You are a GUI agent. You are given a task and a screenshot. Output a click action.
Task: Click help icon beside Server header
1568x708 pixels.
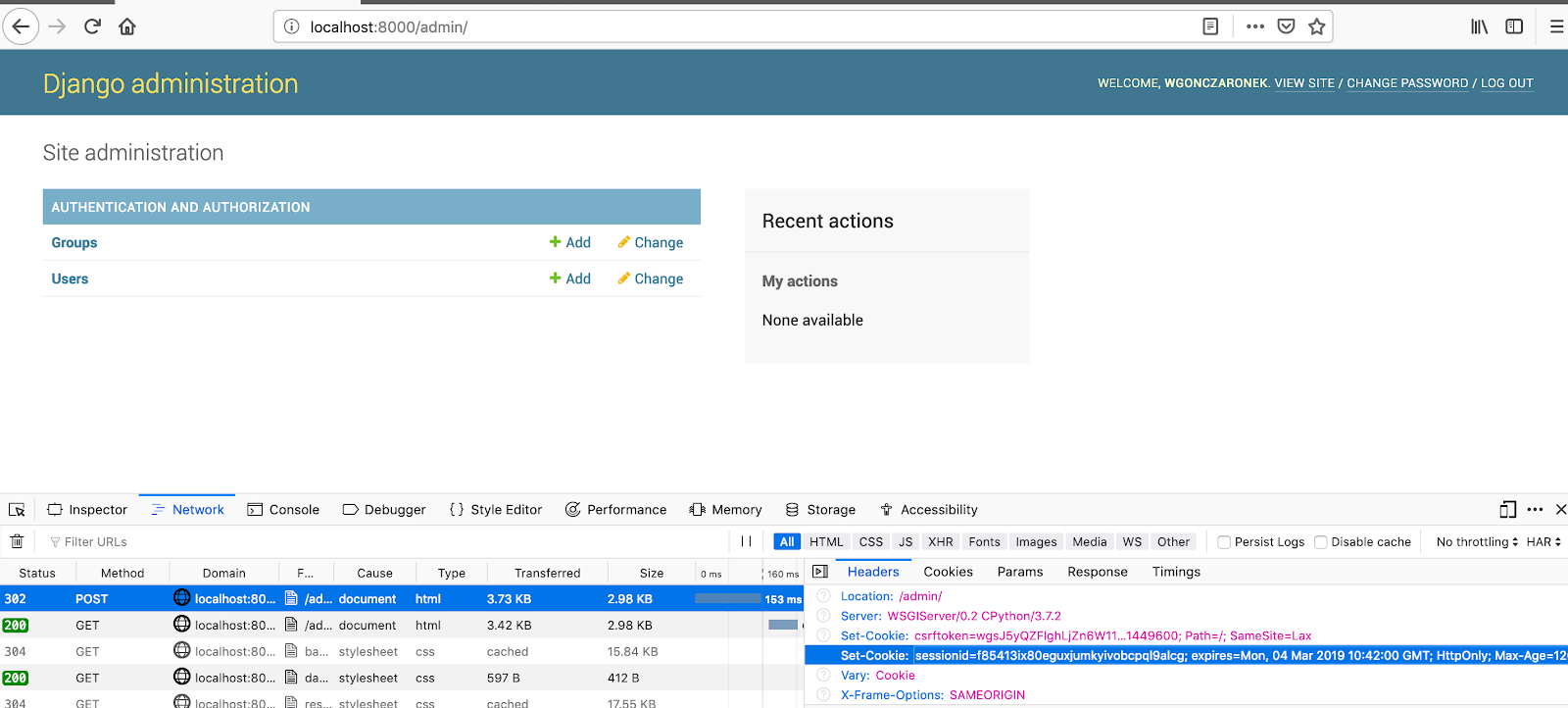click(x=823, y=616)
